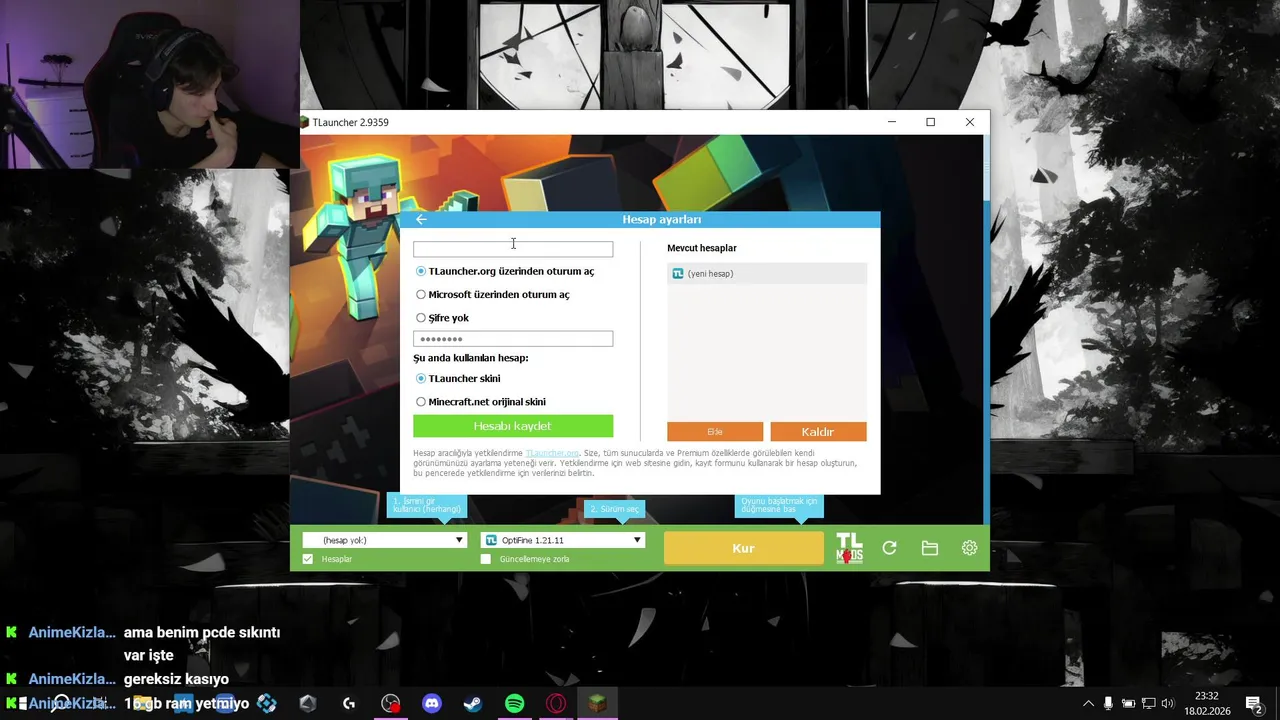Click the orange Ekle button
The image size is (1280, 720).
715,432
